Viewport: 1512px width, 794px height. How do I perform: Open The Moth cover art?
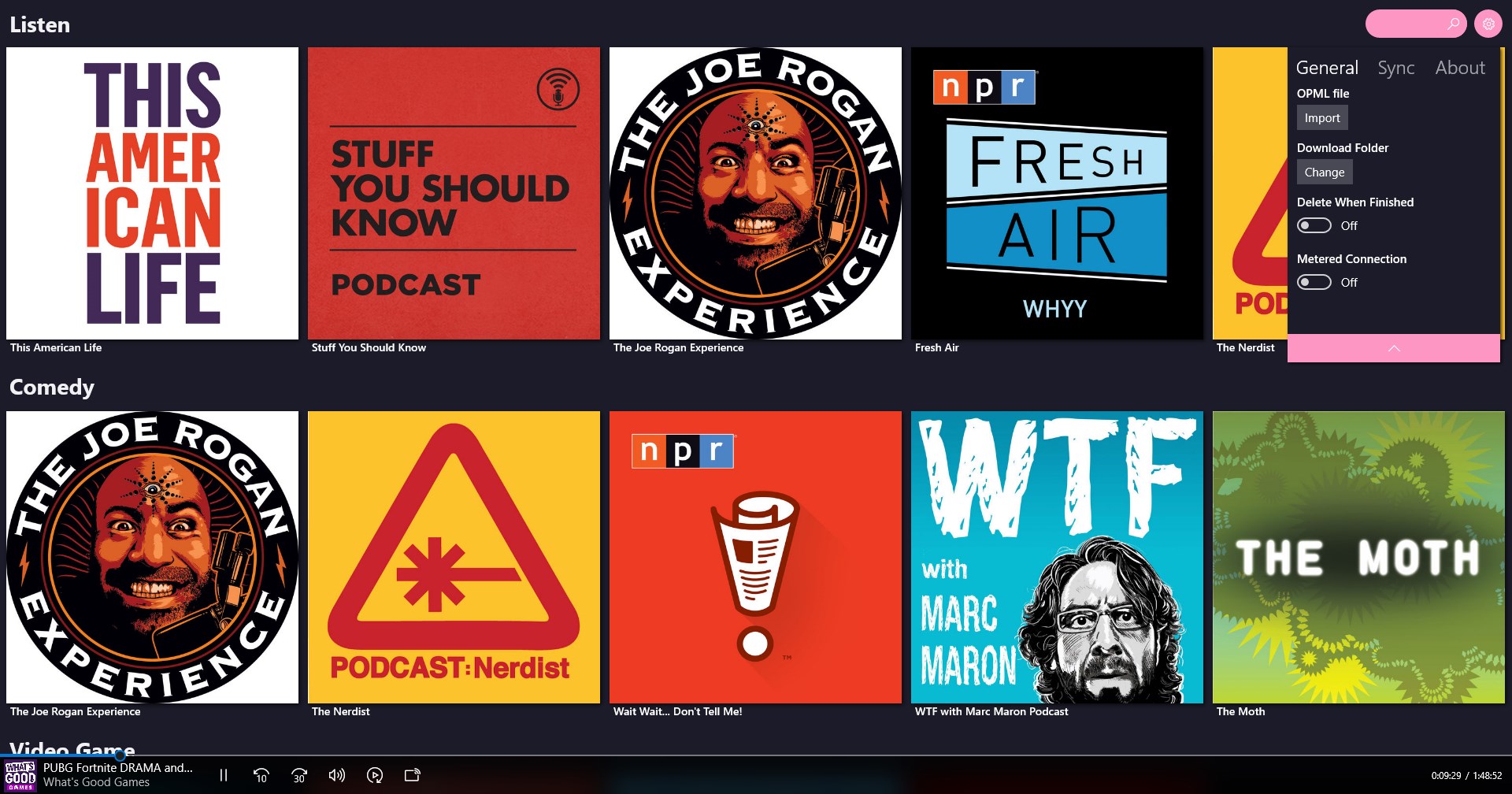(1358, 557)
